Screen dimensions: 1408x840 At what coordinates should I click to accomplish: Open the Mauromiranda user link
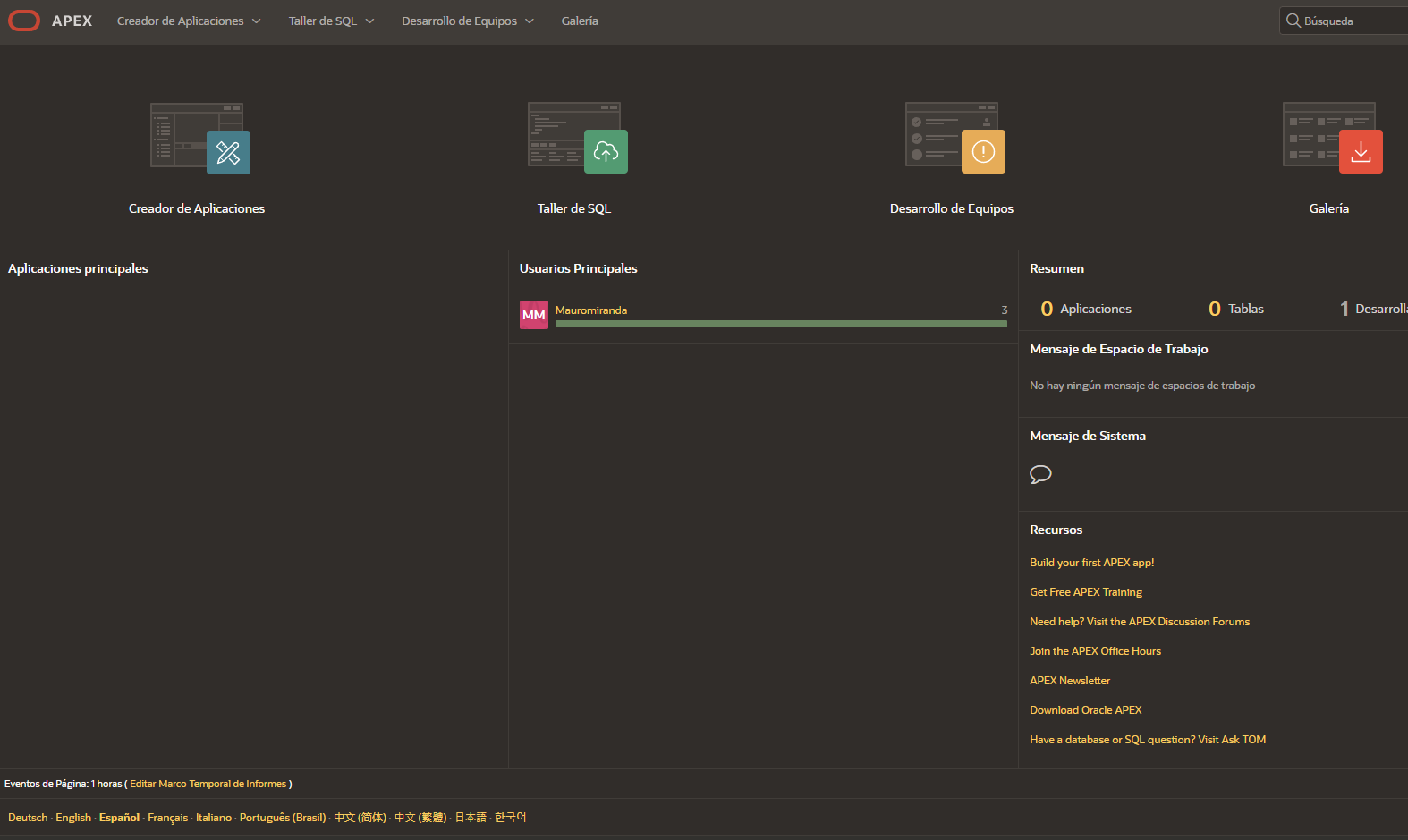pyautogui.click(x=591, y=310)
